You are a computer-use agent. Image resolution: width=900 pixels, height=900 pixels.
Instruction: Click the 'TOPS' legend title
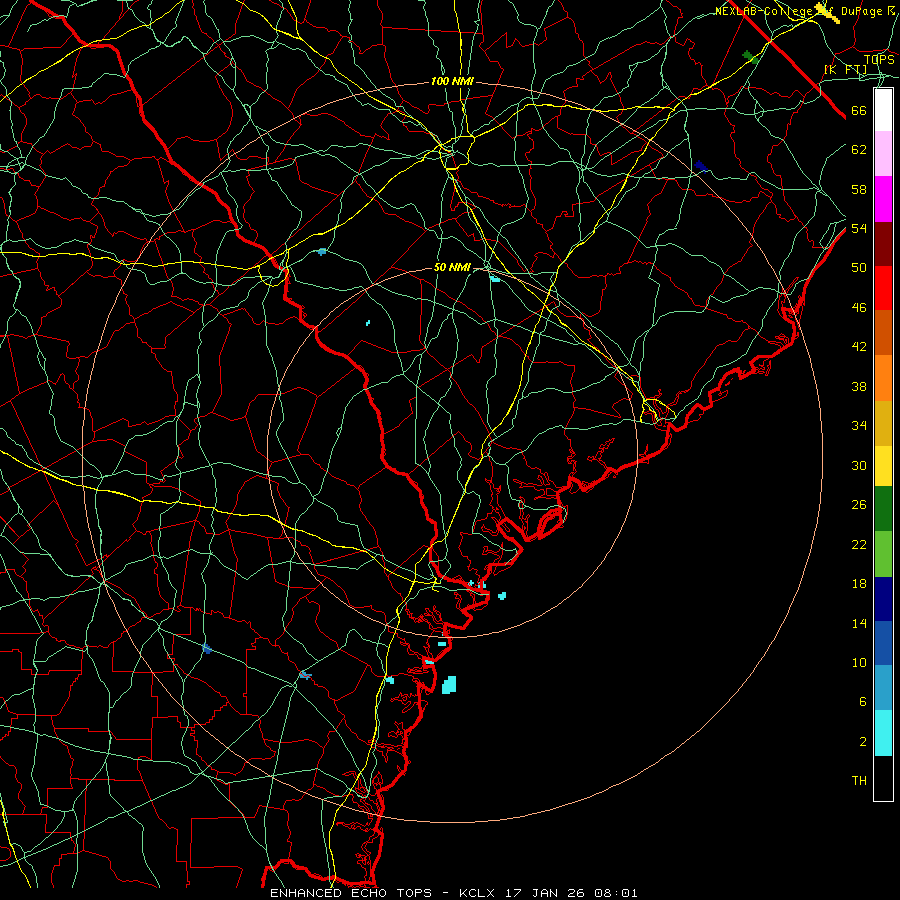[x=879, y=59]
